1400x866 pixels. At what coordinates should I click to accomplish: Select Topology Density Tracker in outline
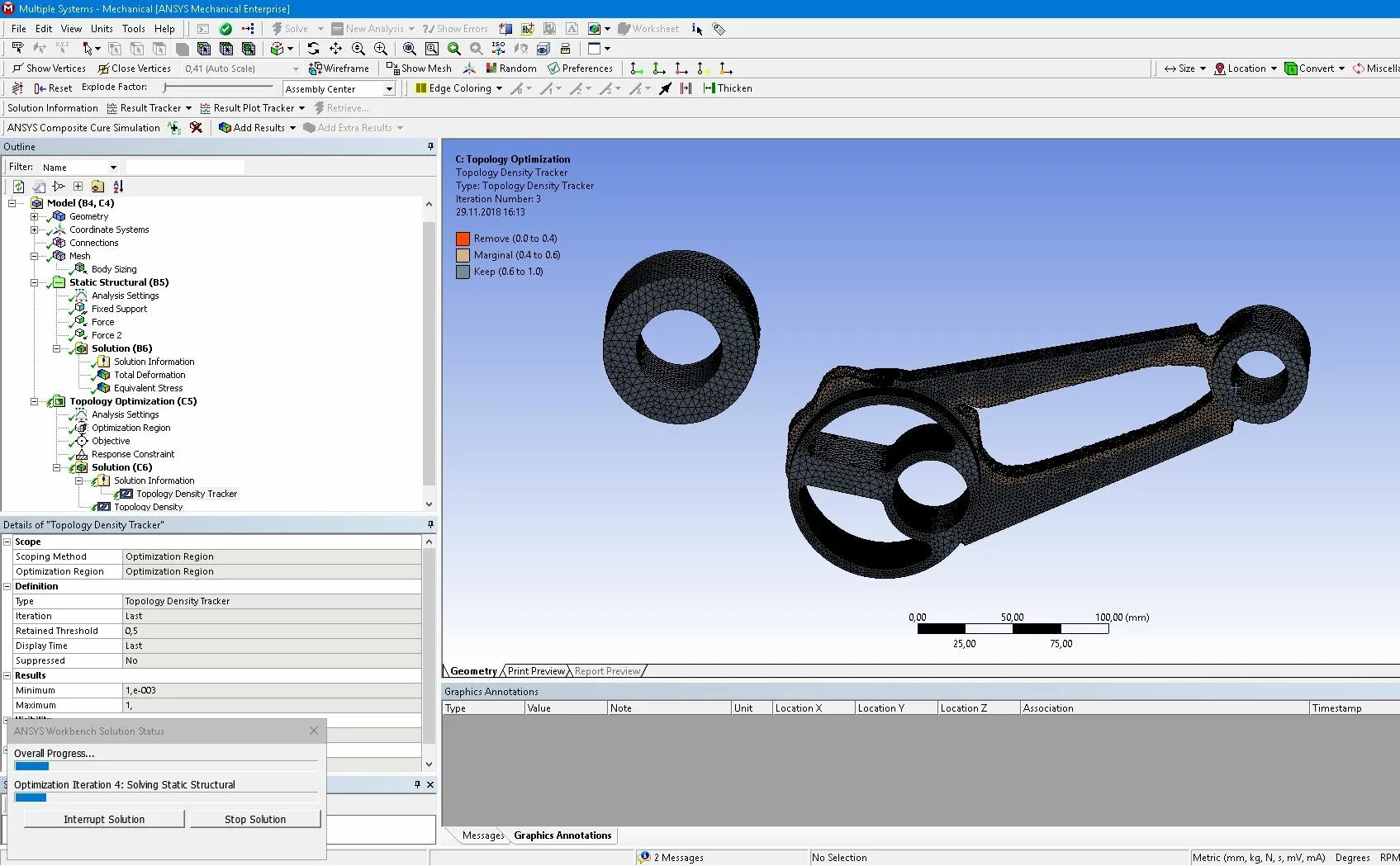(x=187, y=494)
